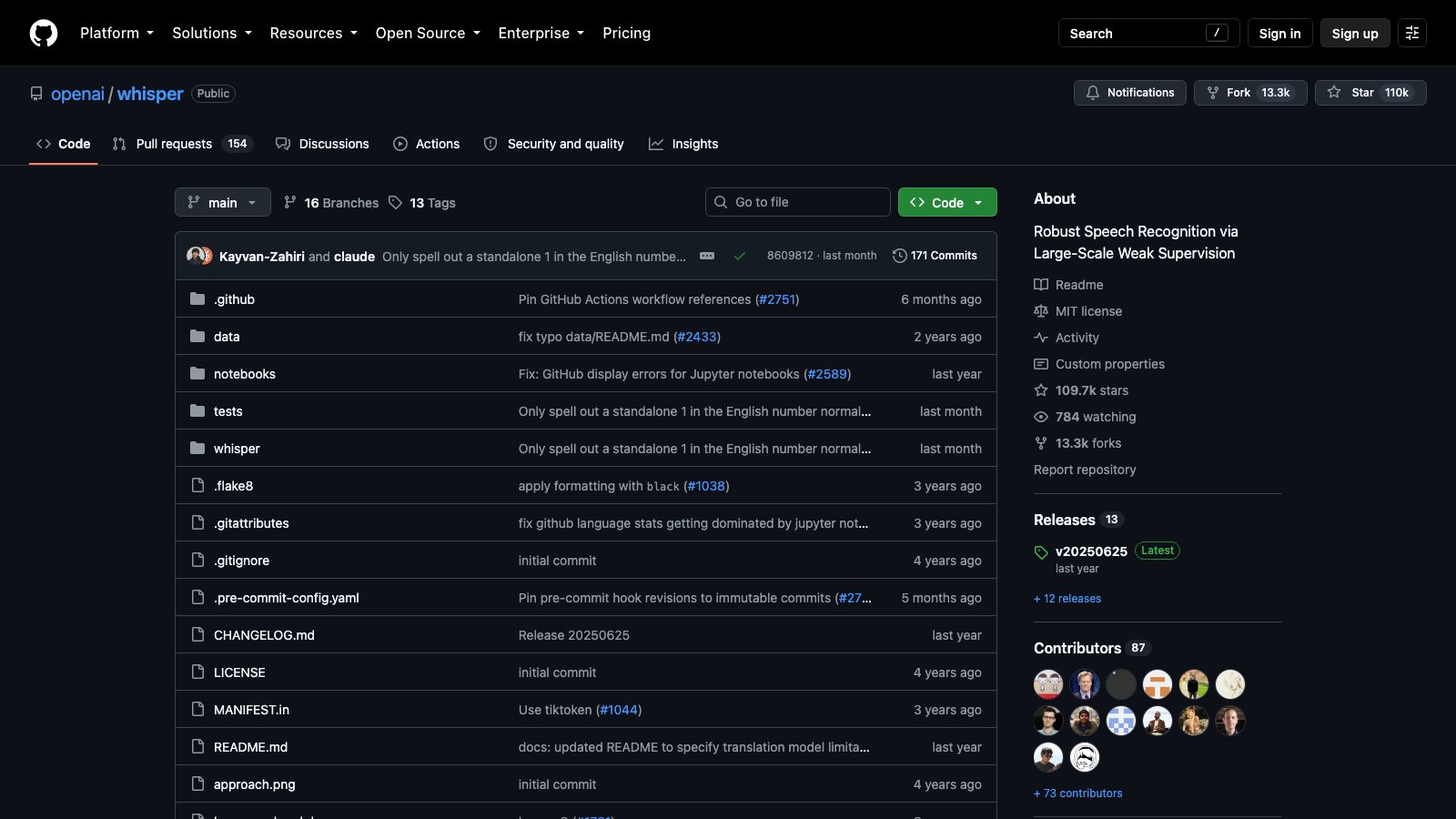Switch to the Actions tab

click(427, 144)
